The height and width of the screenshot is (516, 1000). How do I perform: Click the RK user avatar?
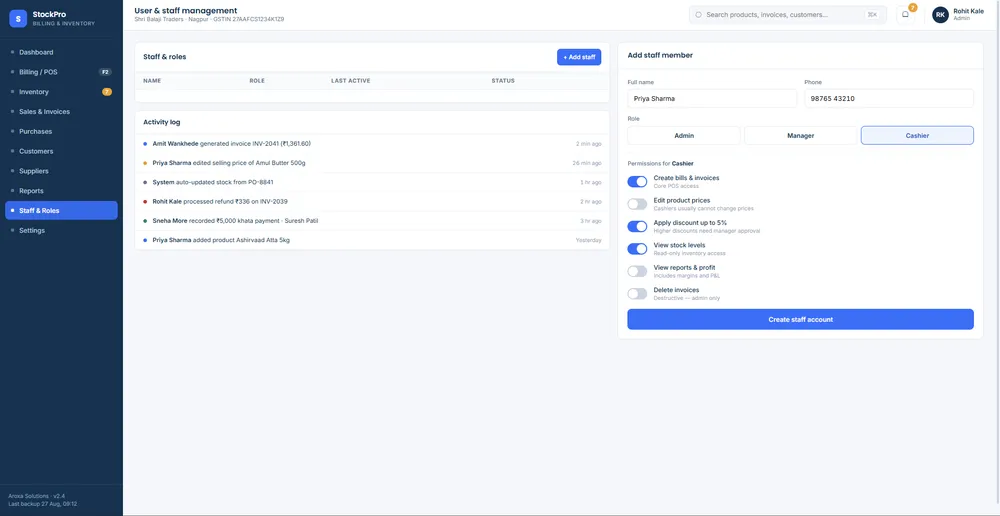(x=940, y=15)
